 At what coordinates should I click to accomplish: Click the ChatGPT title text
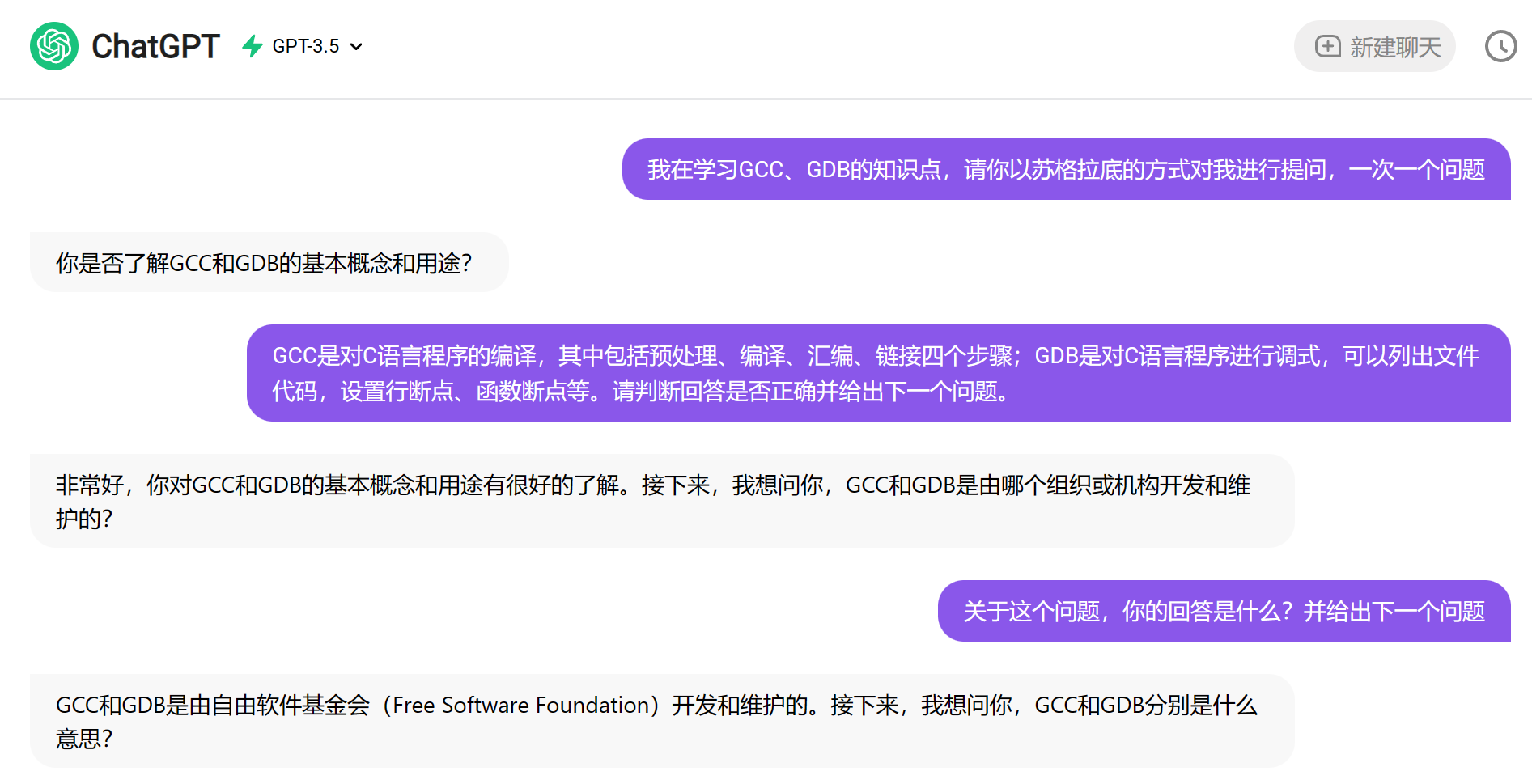point(155,46)
